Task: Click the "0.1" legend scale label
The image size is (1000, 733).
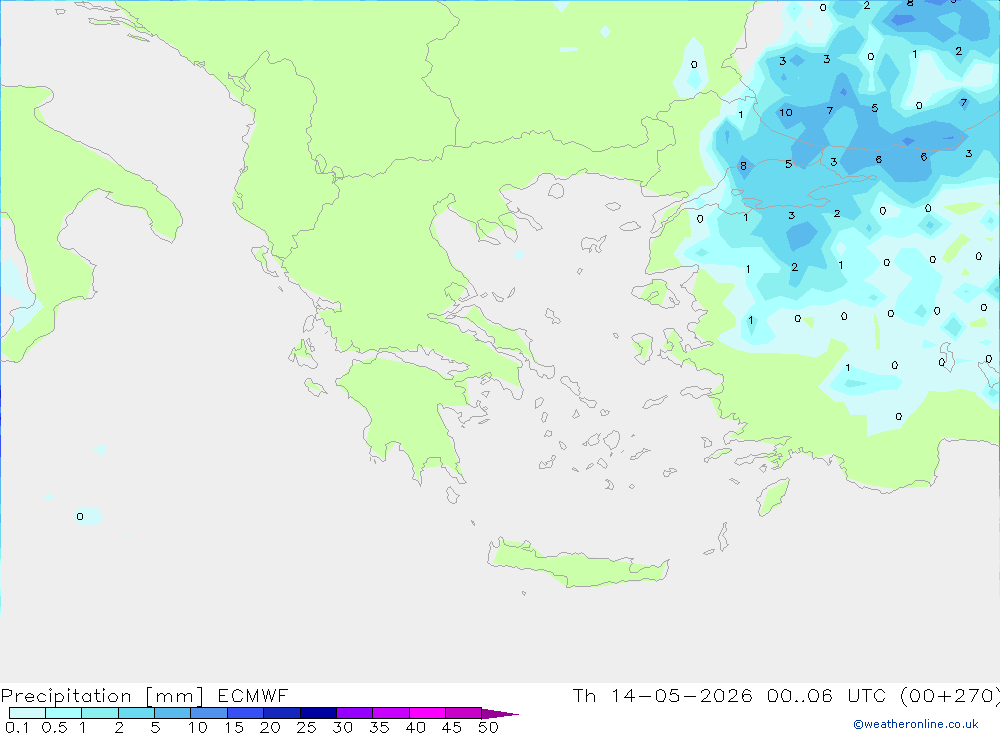Action: pyautogui.click(x=17, y=727)
